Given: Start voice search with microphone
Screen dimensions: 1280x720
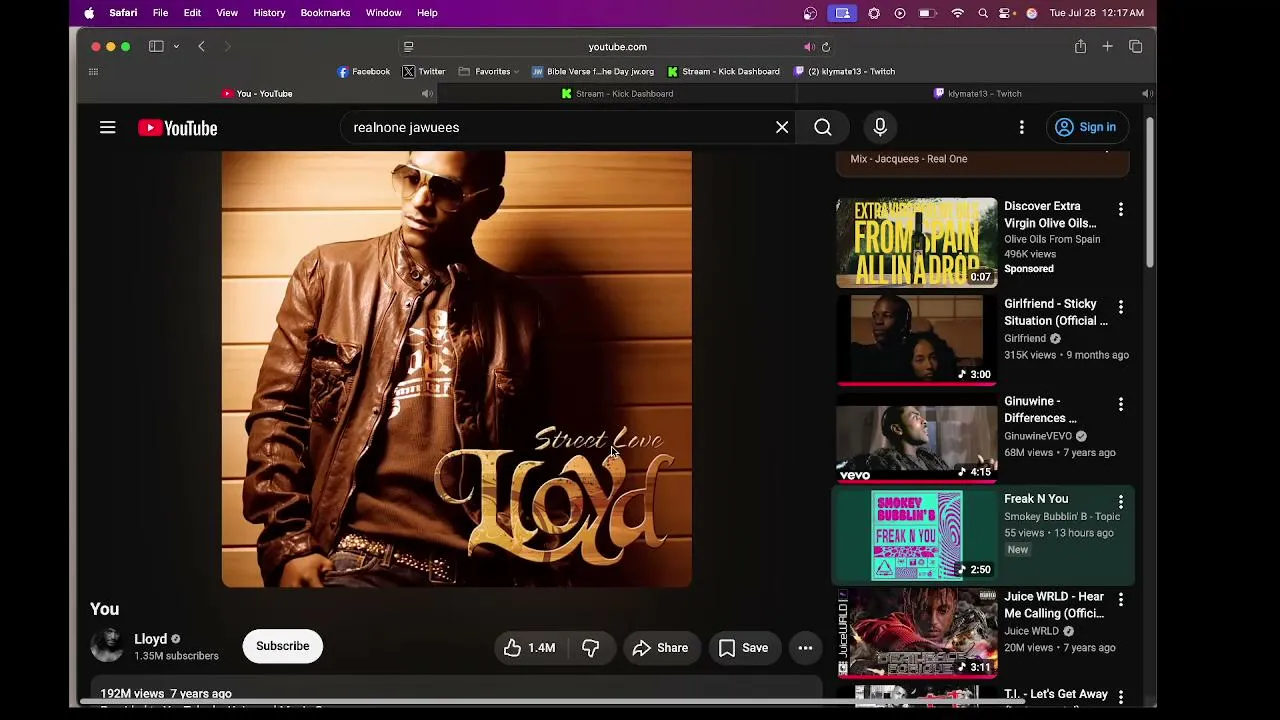Looking at the screenshot, I should (880, 128).
